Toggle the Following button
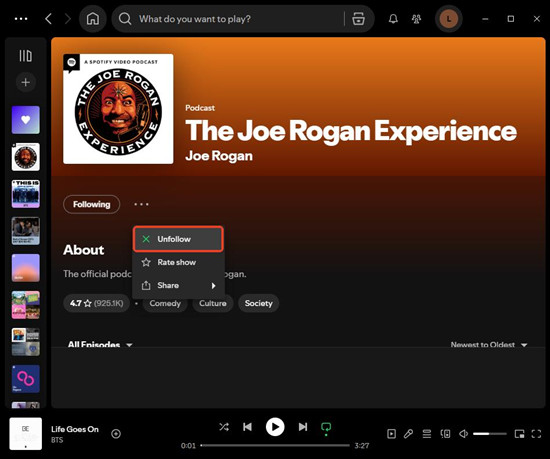The width and height of the screenshot is (550, 459). tap(92, 204)
